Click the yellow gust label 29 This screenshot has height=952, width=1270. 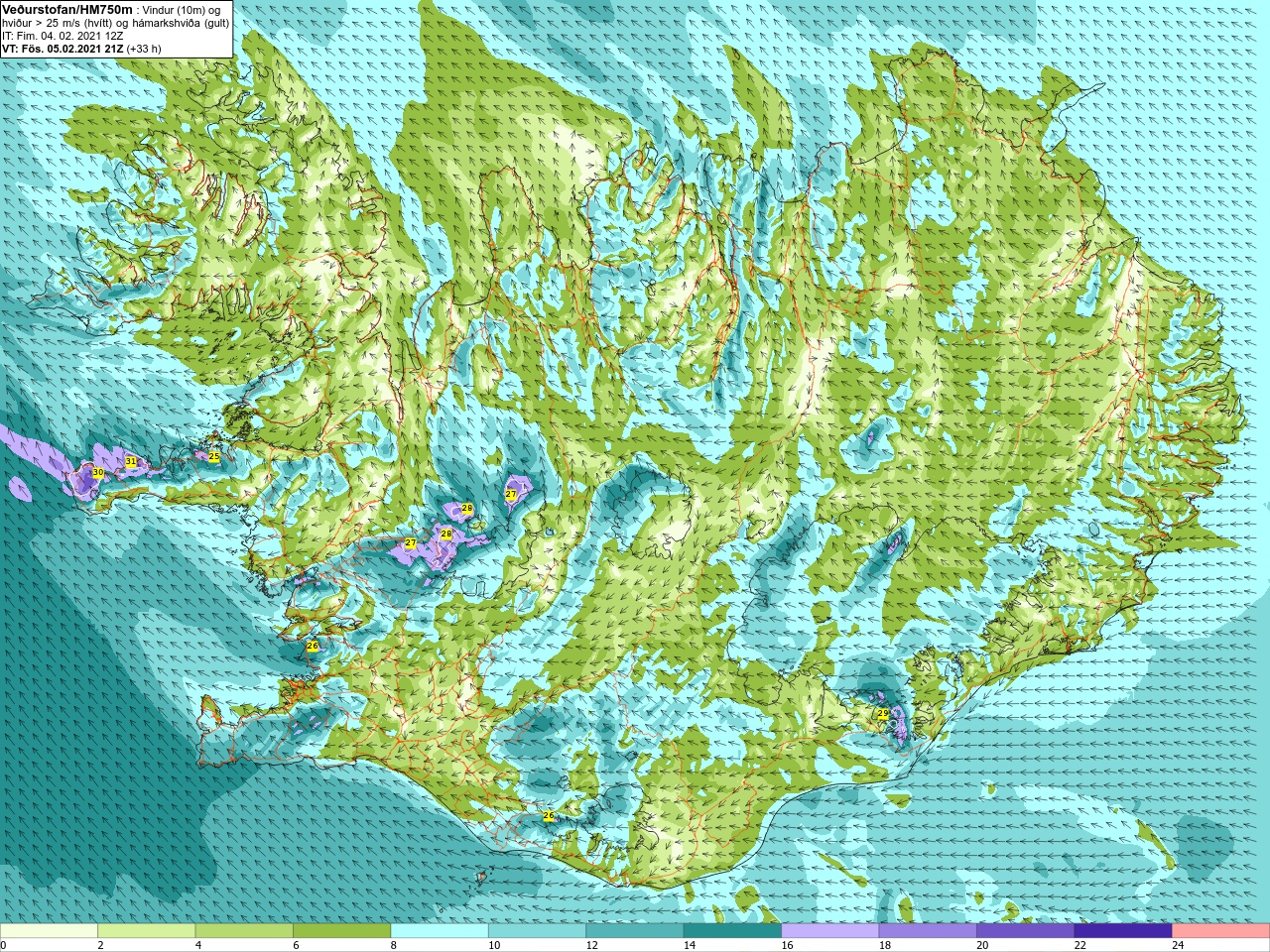coord(883,714)
